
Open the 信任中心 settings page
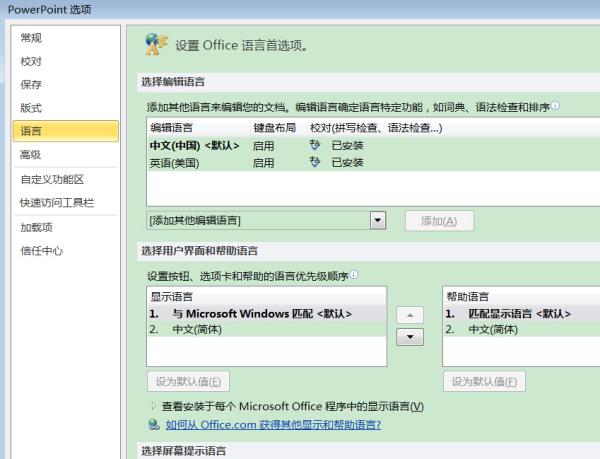42,251
